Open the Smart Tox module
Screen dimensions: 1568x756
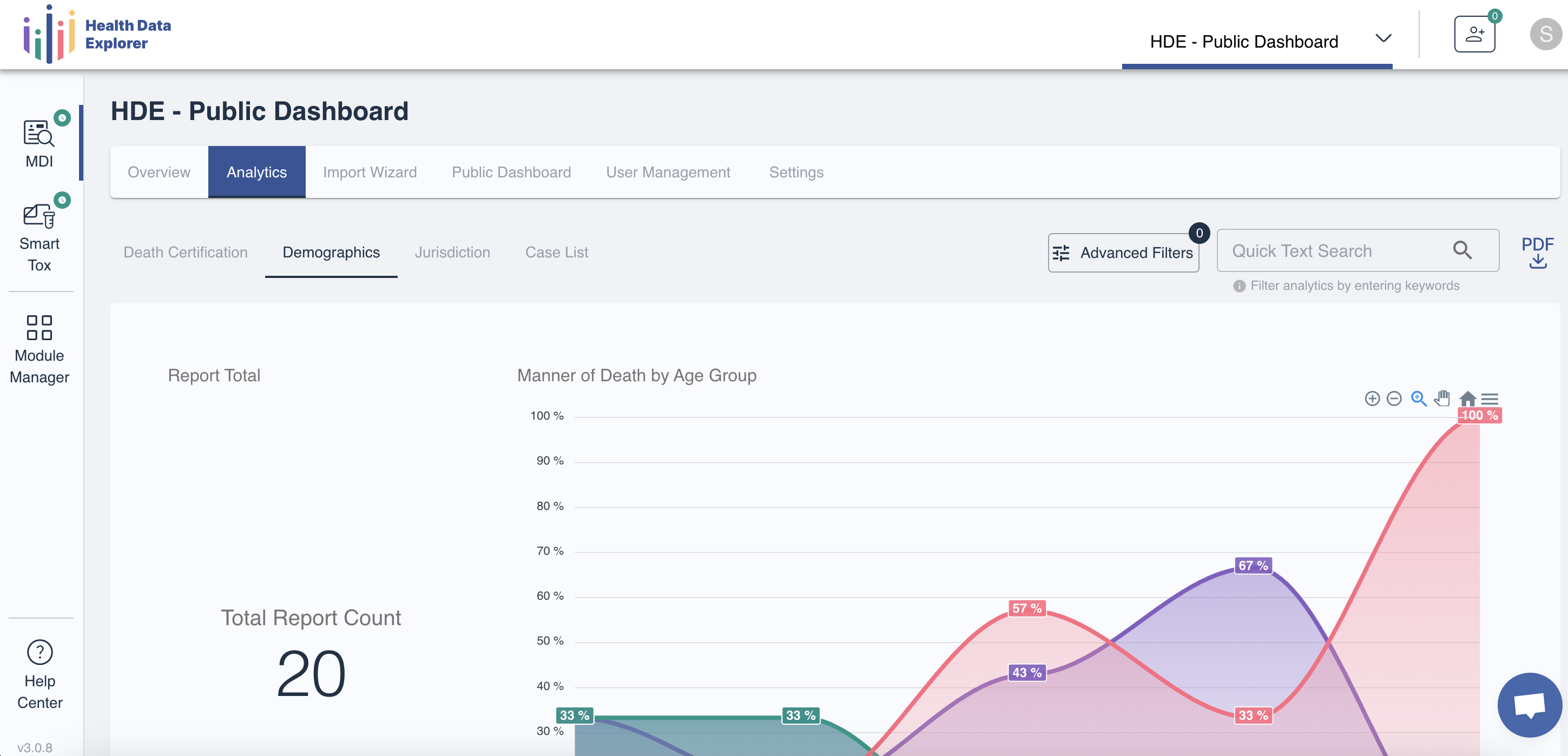pyautogui.click(x=39, y=237)
